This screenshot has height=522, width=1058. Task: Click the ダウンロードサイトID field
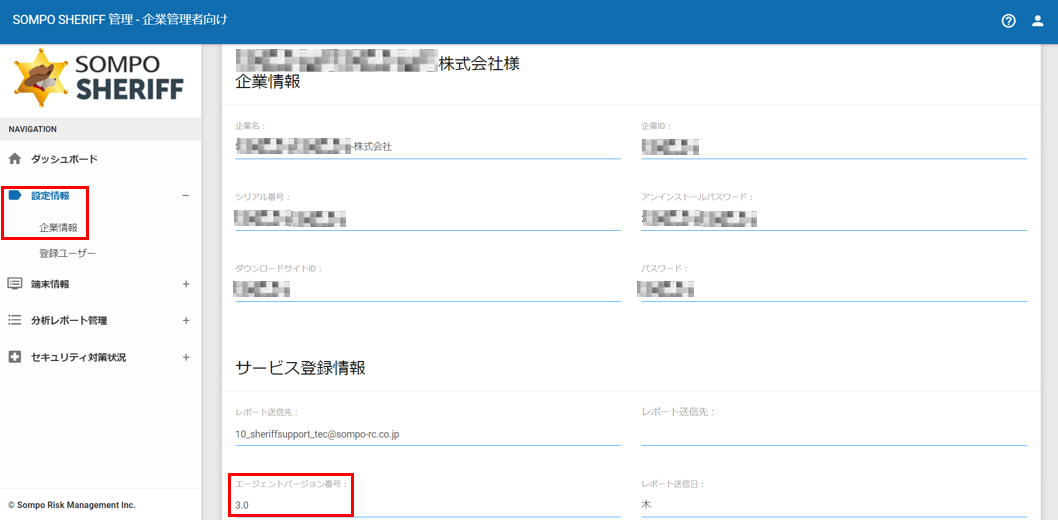[428, 290]
